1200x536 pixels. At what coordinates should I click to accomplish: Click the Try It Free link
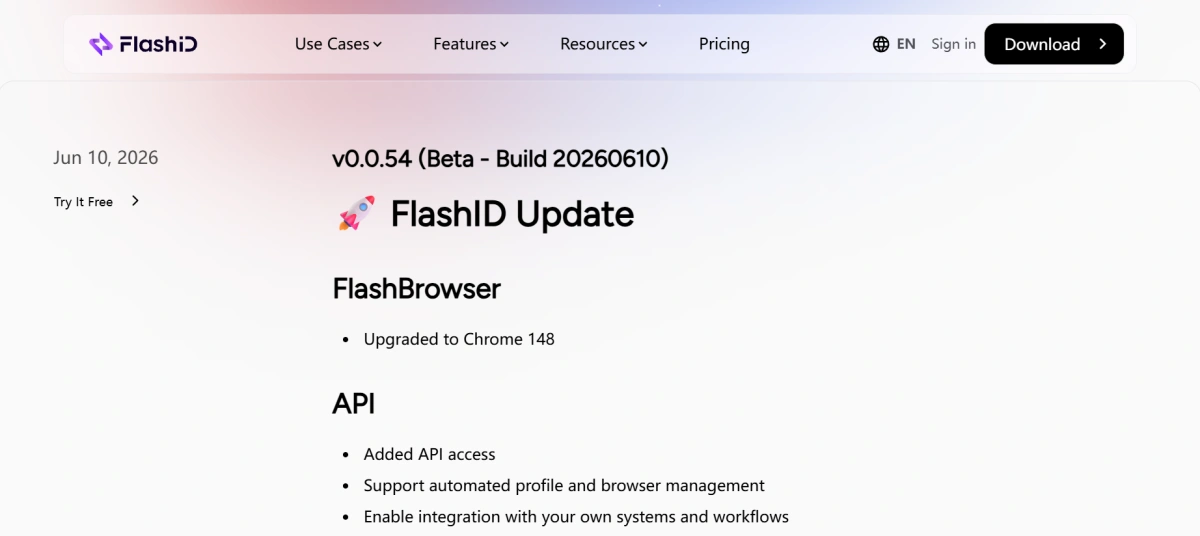pos(84,202)
